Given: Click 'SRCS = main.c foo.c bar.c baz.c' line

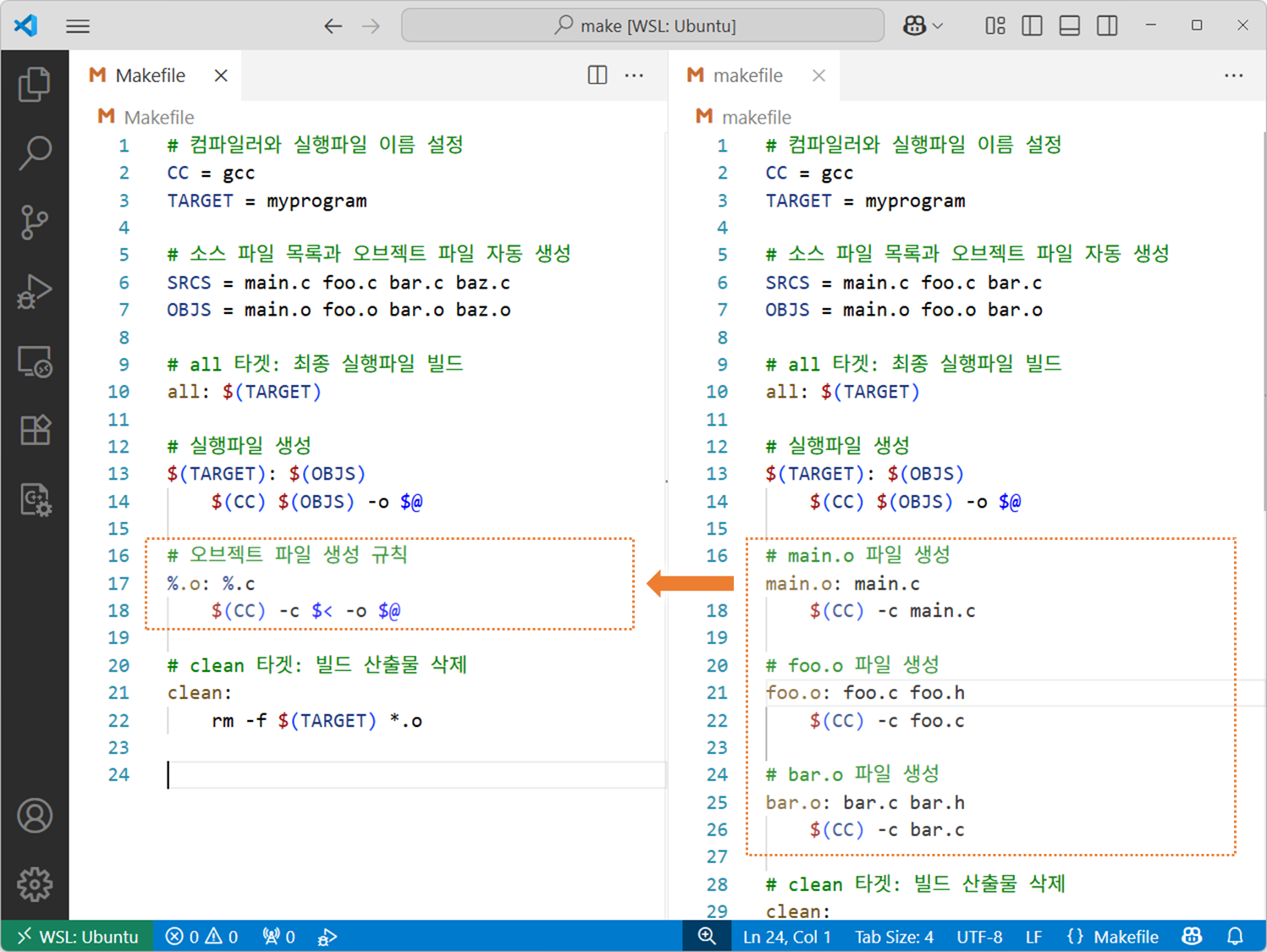Looking at the screenshot, I should [339, 283].
